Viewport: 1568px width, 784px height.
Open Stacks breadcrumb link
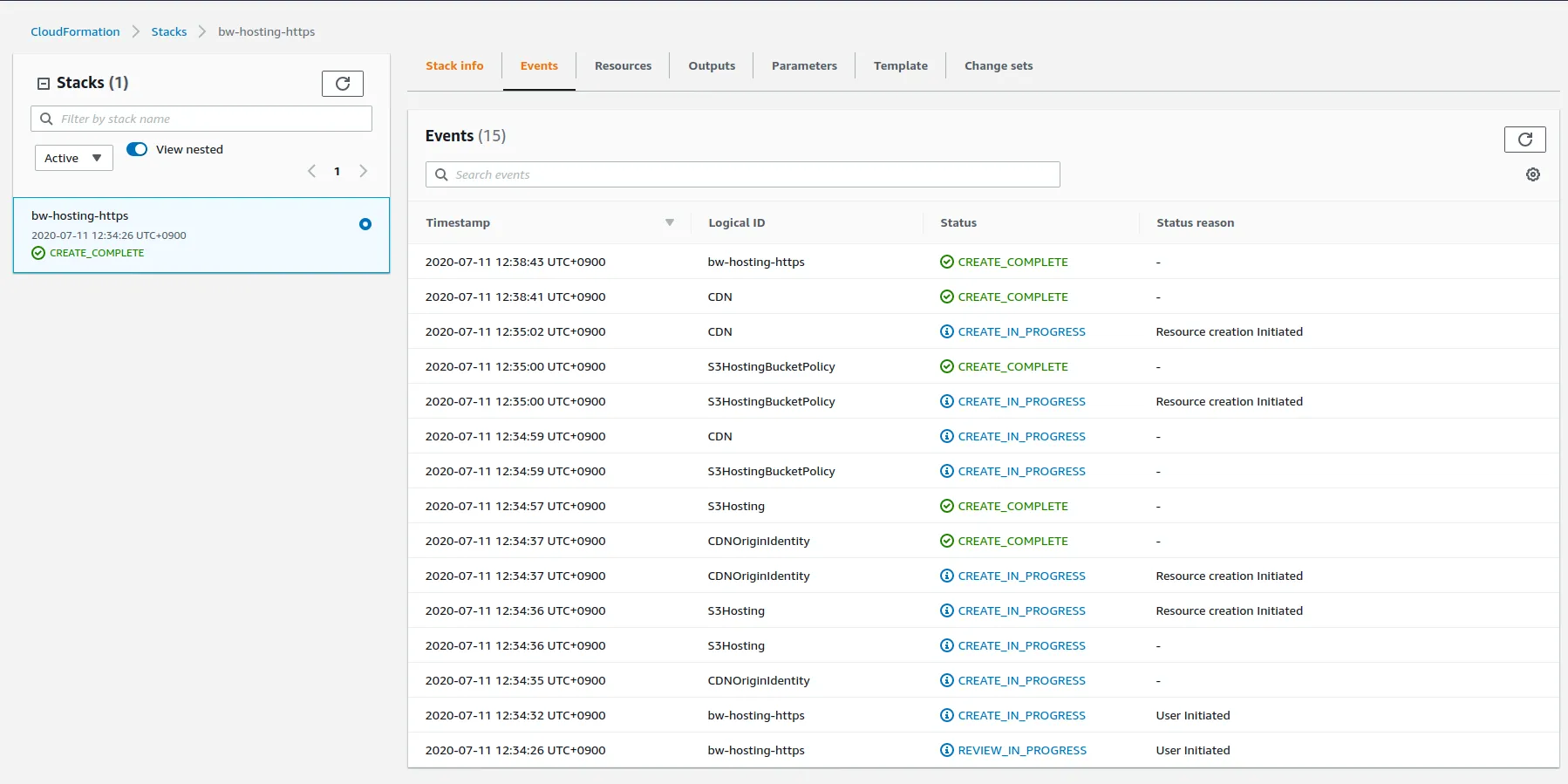point(169,31)
